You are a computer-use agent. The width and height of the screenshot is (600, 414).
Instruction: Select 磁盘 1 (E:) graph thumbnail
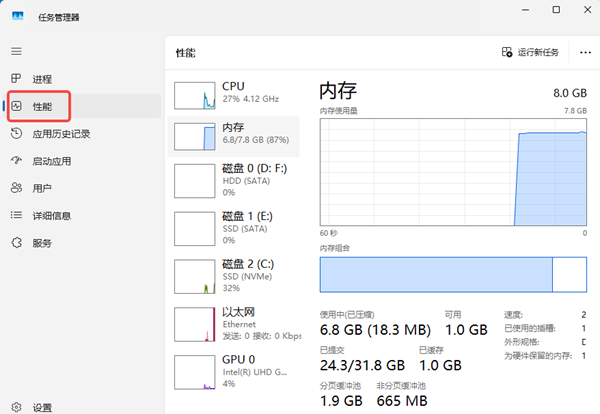point(194,229)
